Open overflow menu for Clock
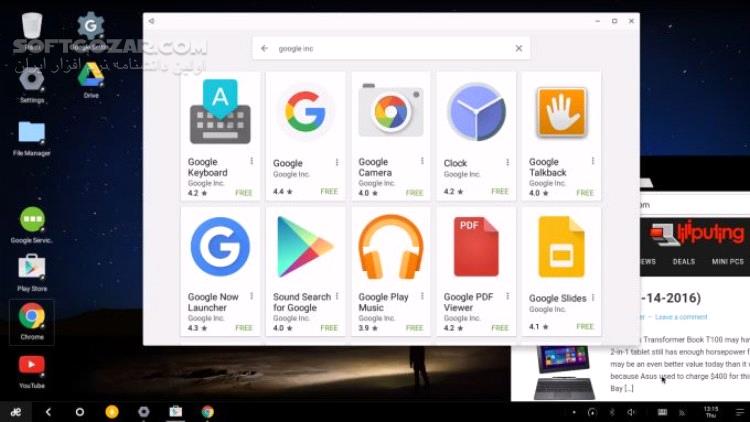The width and height of the screenshot is (750, 422). pyautogui.click(x=507, y=163)
